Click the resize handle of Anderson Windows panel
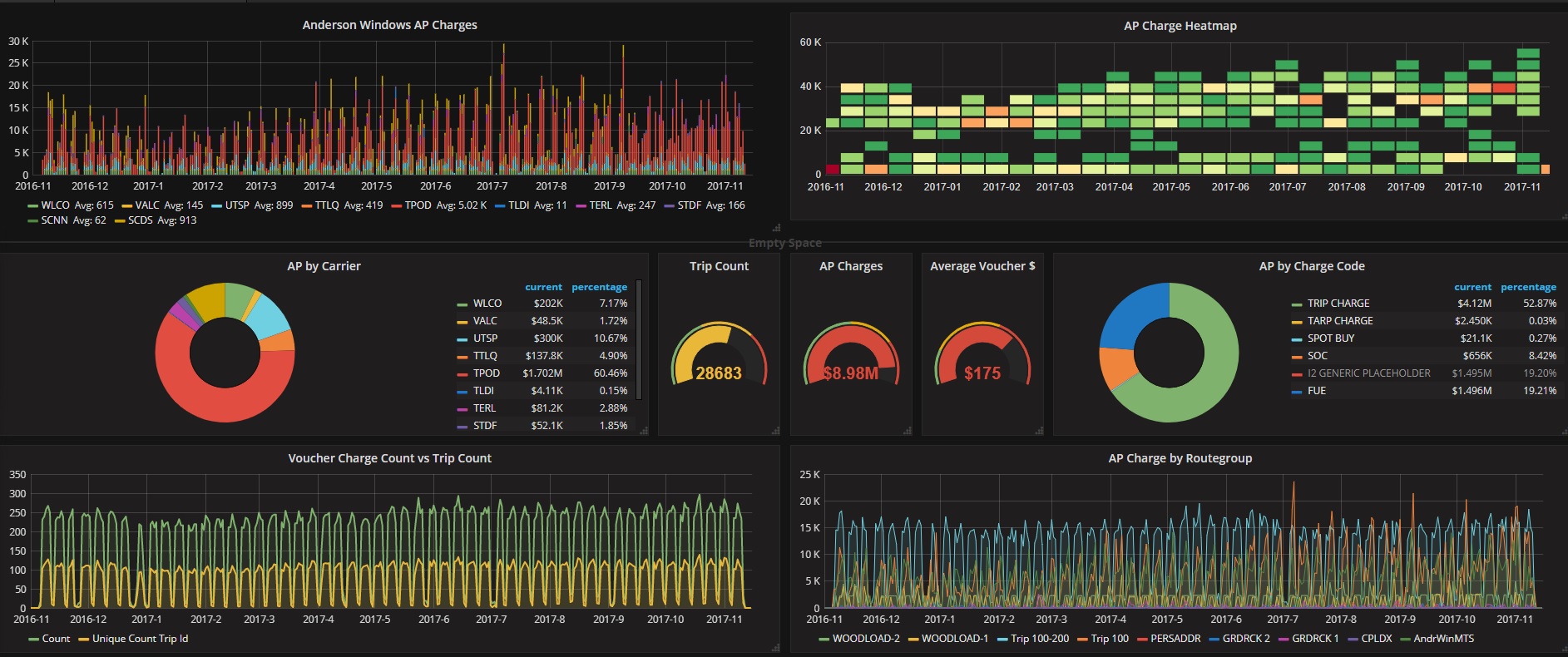This screenshot has width=1568, height=657. (776, 227)
